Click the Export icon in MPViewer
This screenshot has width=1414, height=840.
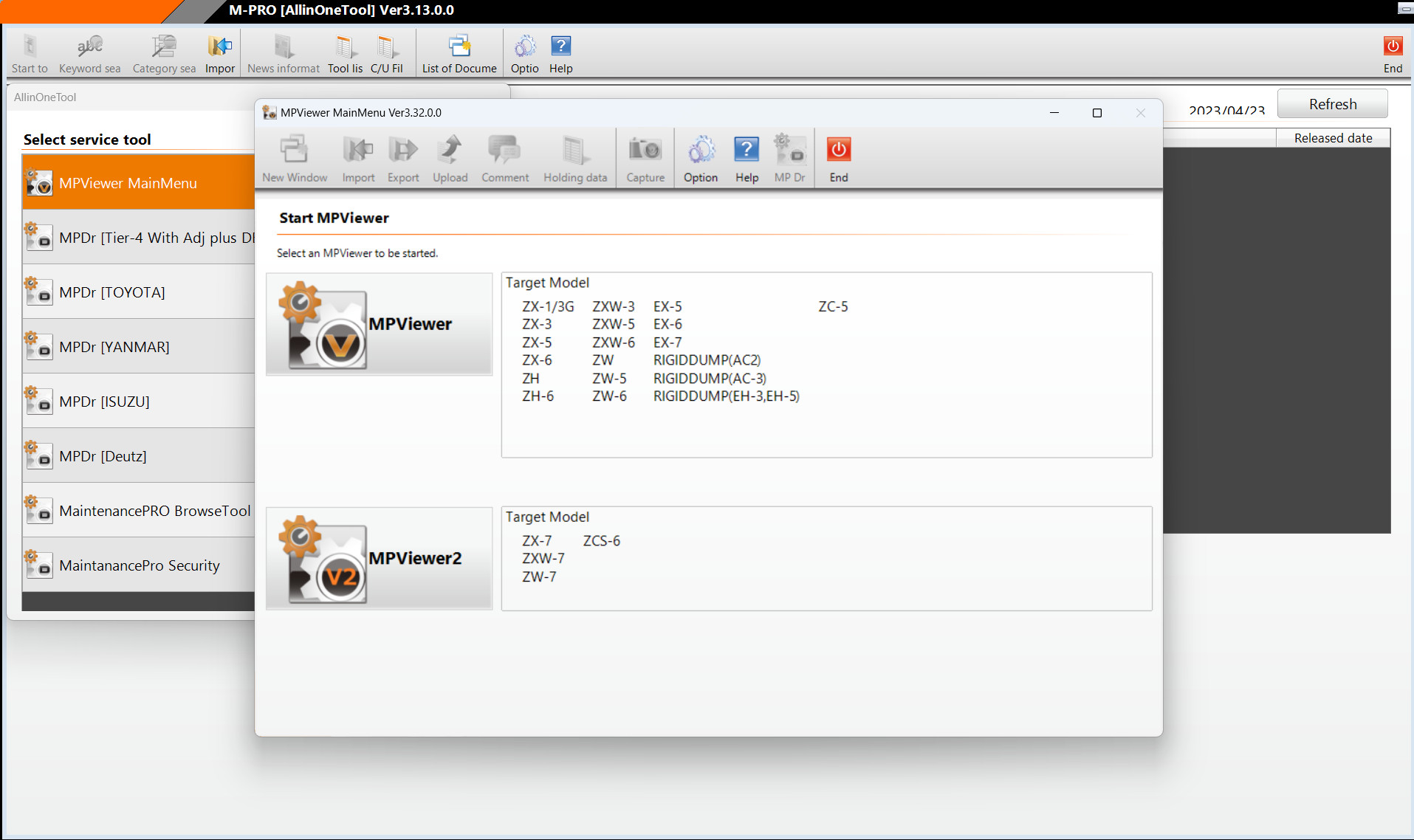click(x=403, y=158)
